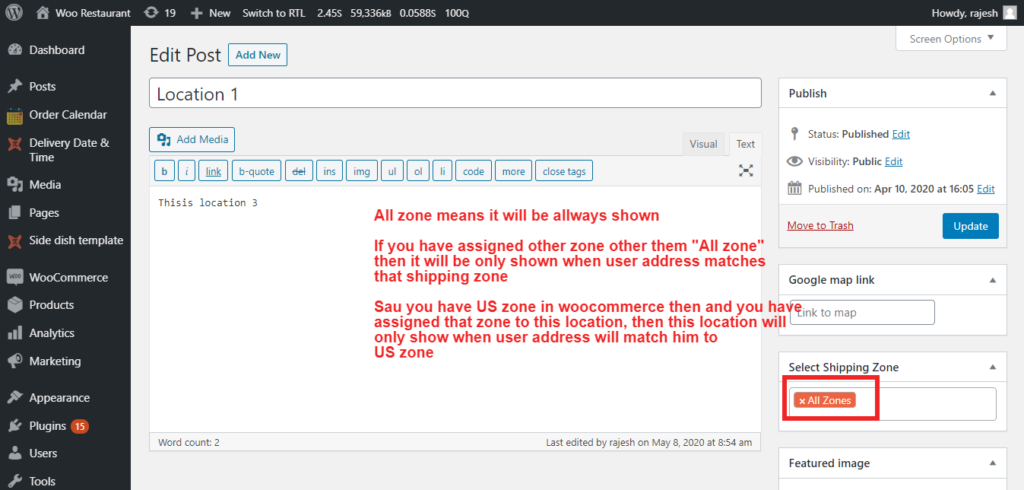Screen dimensions: 1024x490
Task: Click the Link to map field
Action: point(862,313)
